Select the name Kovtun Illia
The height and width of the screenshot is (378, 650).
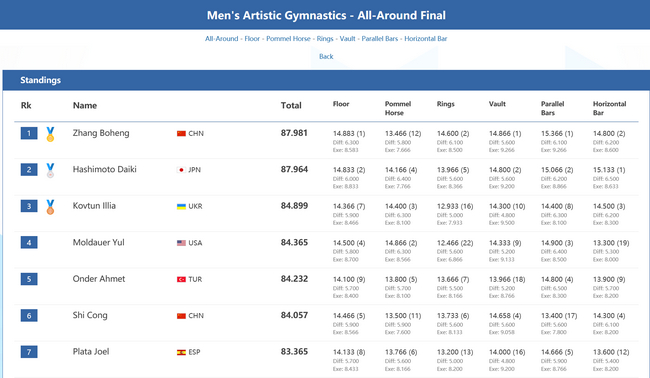point(94,206)
